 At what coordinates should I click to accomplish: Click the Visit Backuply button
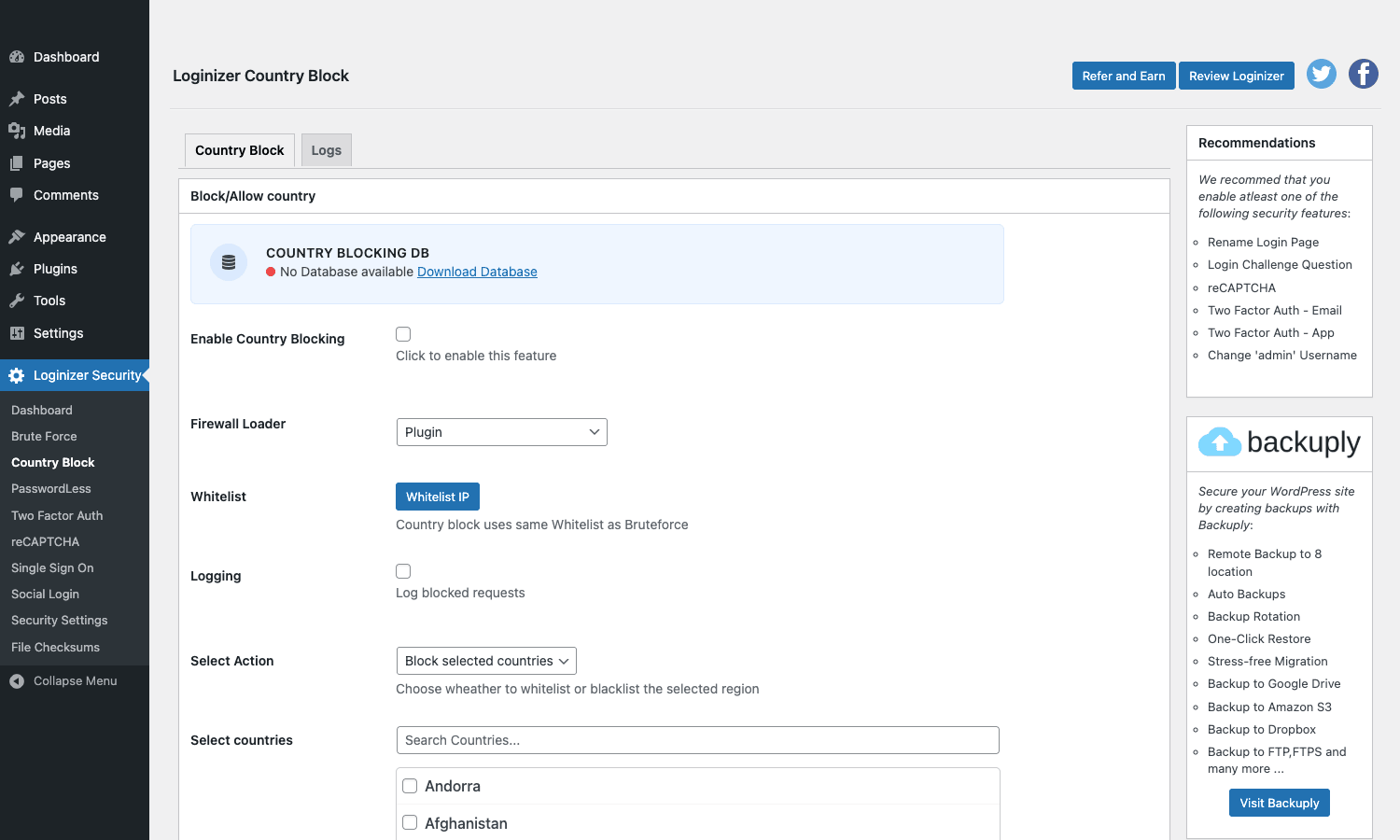(1280, 803)
